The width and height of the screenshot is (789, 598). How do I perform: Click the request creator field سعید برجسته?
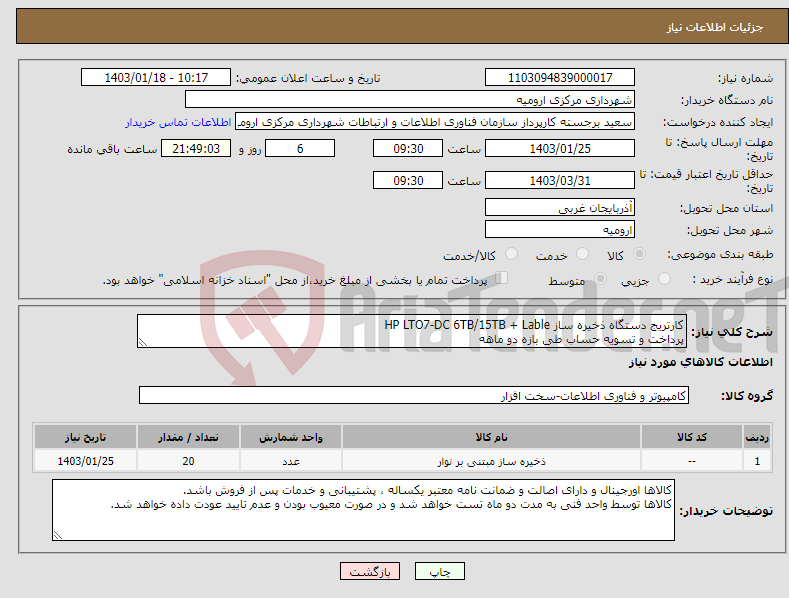point(435,122)
